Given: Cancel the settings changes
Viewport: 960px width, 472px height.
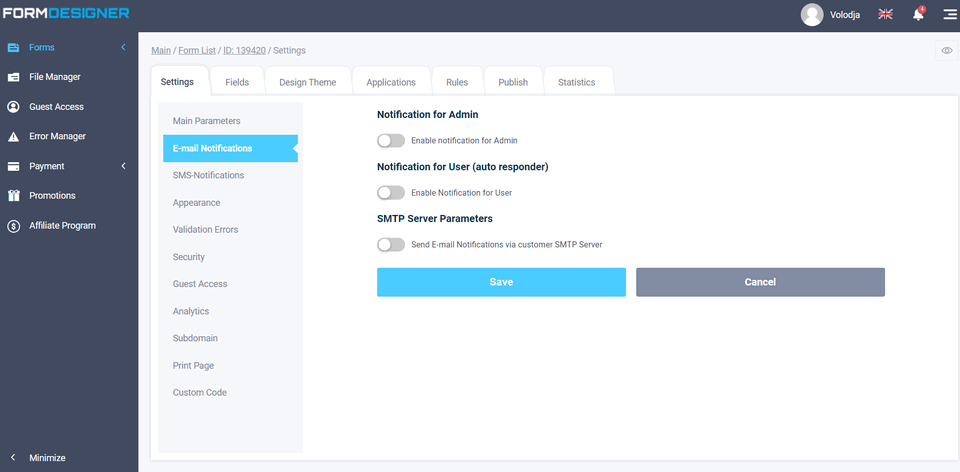Looking at the screenshot, I should pyautogui.click(x=760, y=282).
